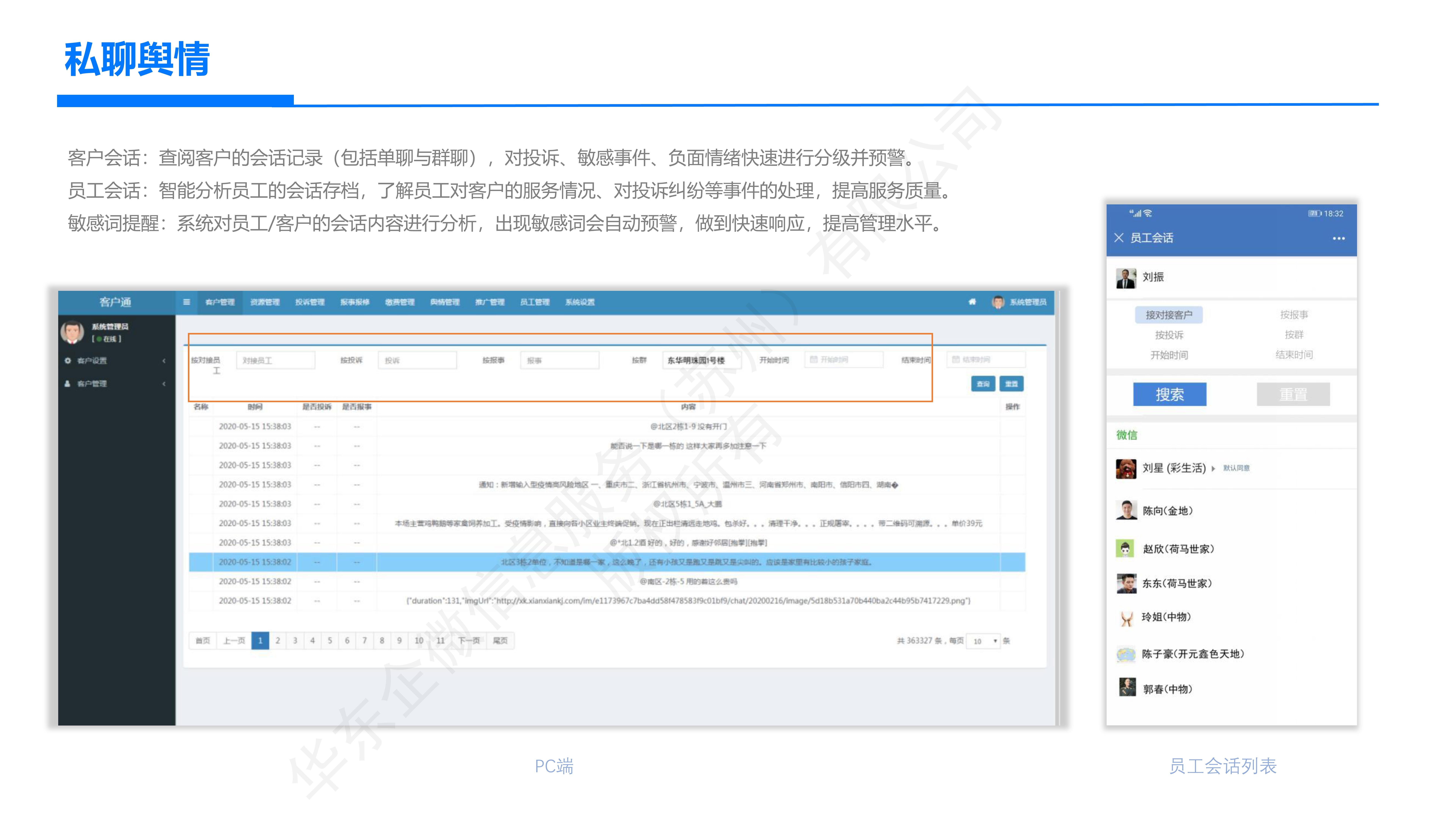Click the gear icon next to 客户设置
This screenshot has width=1456, height=819.
point(68,361)
